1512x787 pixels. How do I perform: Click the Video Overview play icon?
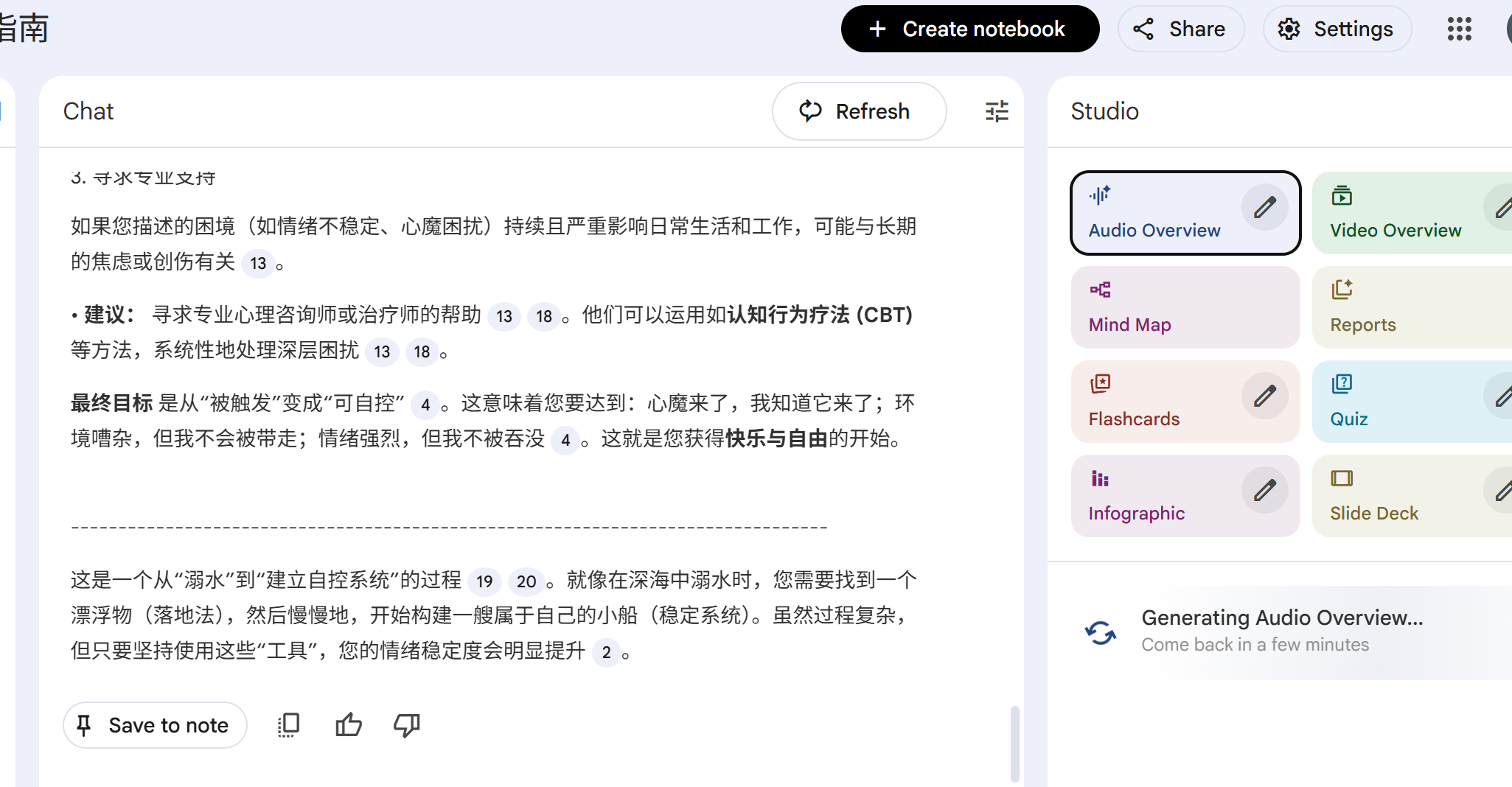[x=1342, y=195]
